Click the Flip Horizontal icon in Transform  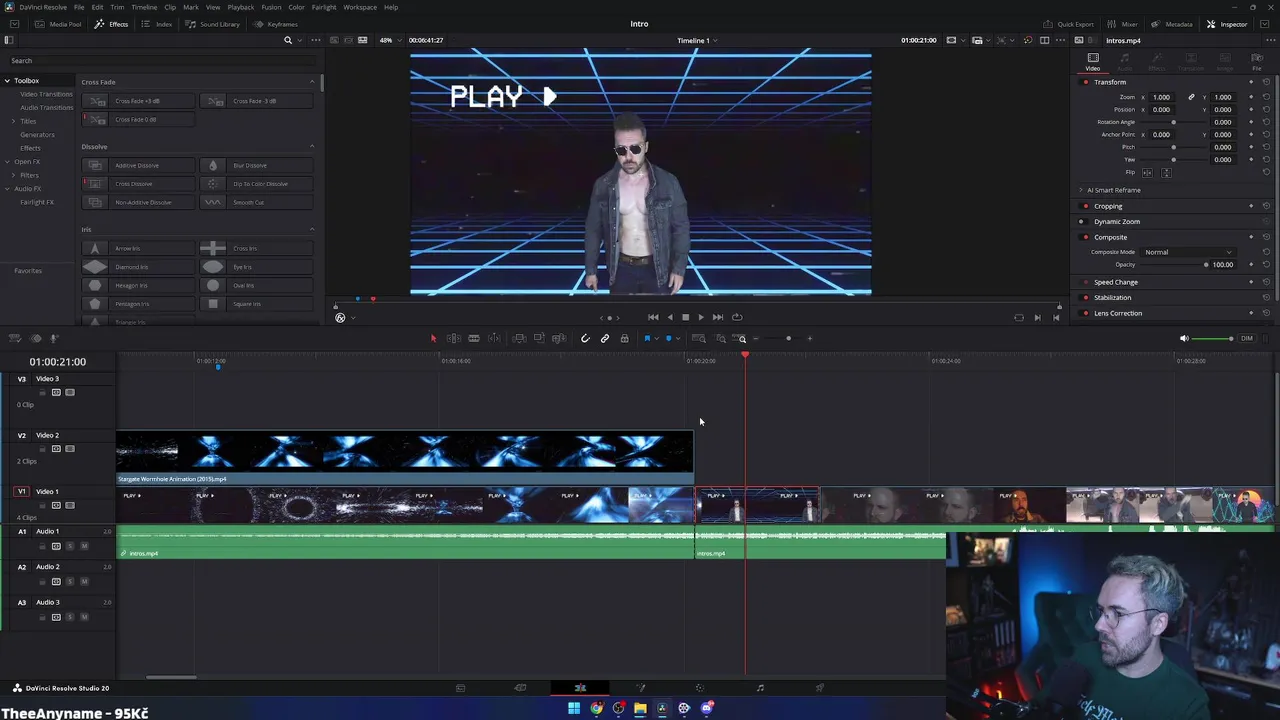1147,172
